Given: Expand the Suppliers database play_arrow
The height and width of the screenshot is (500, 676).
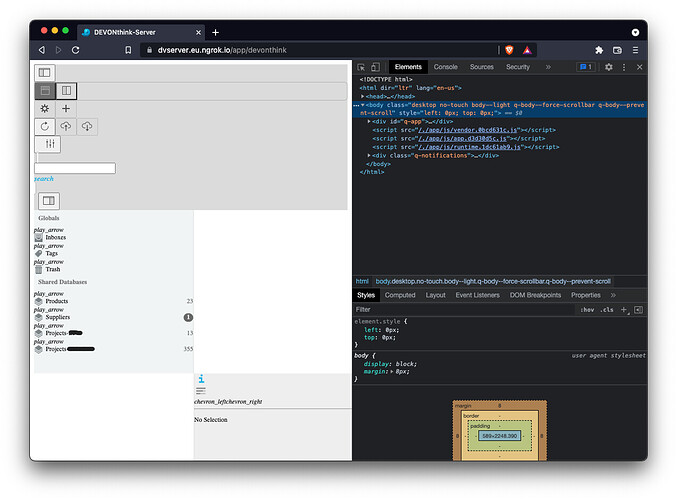Looking at the screenshot, I should tap(49, 310).
